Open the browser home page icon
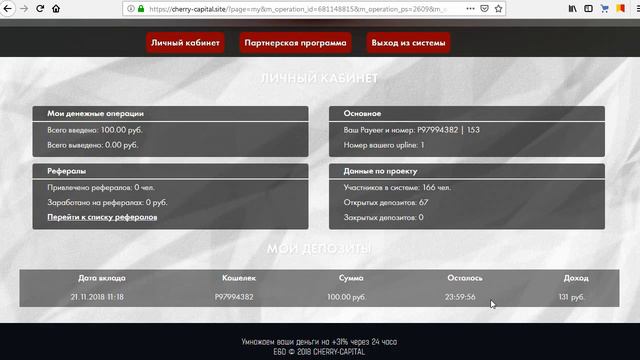The width and height of the screenshot is (640, 360). tap(56, 8)
